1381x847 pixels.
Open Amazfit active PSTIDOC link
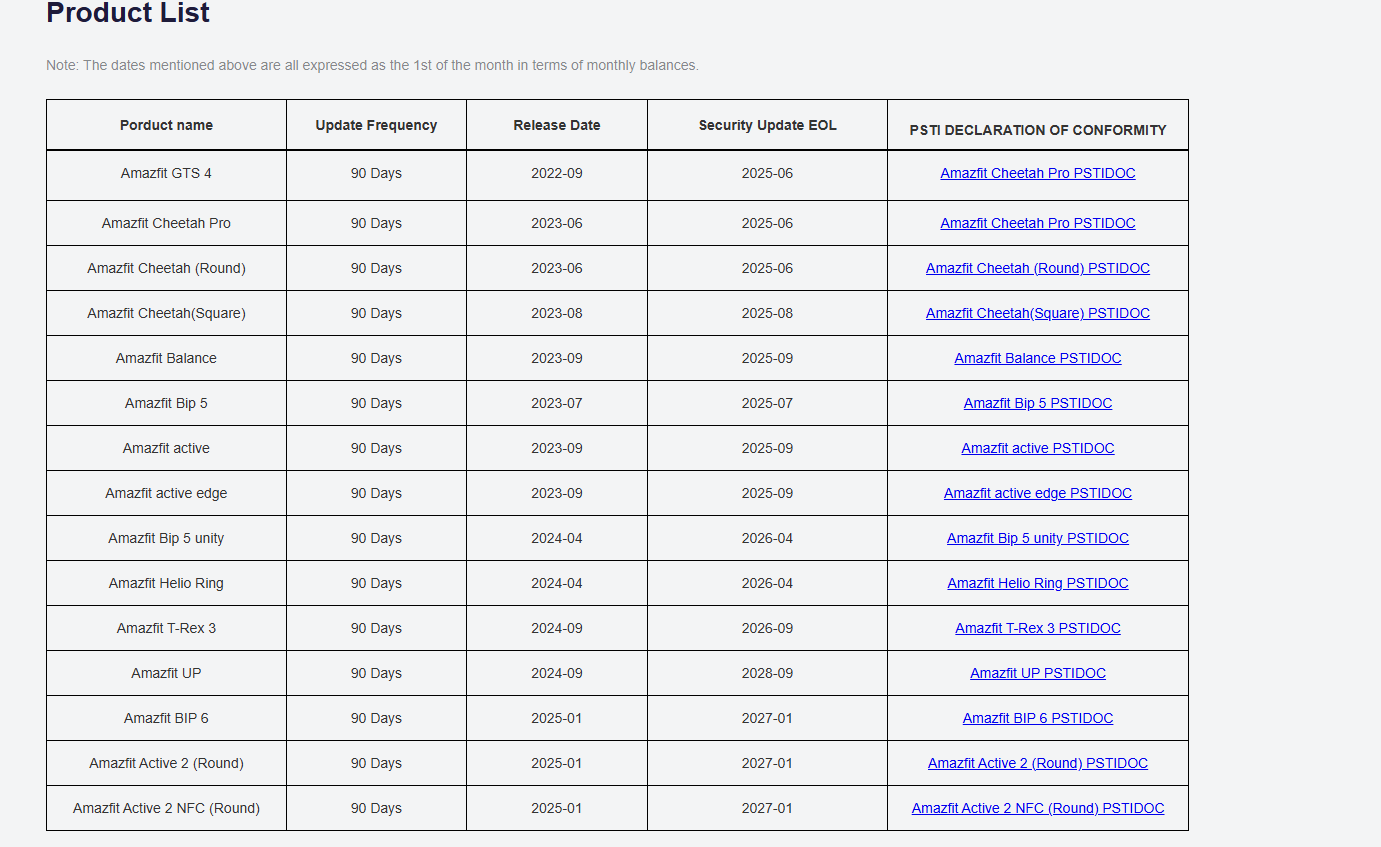(x=1038, y=448)
